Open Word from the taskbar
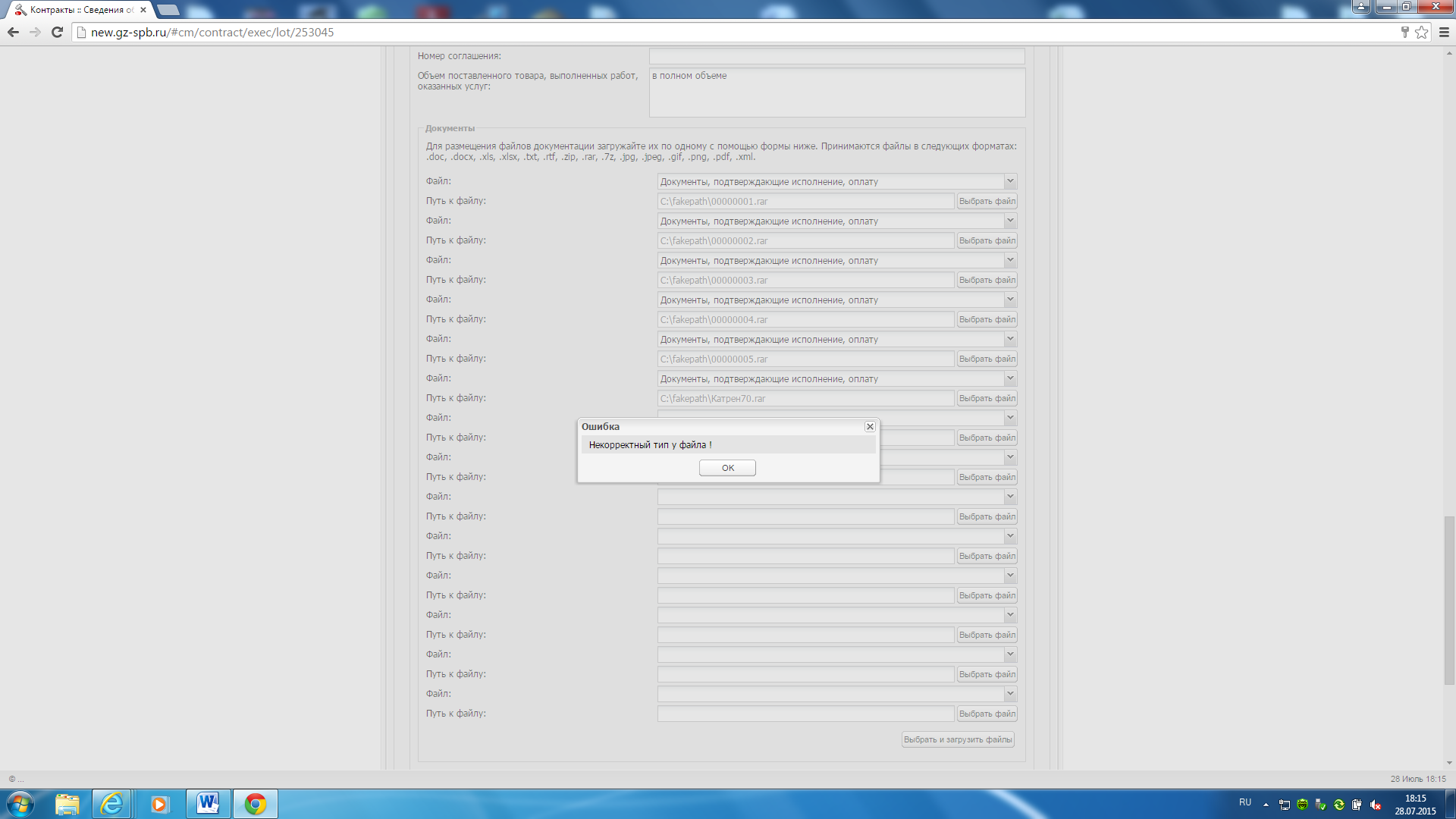The width and height of the screenshot is (1456, 819). (208, 804)
